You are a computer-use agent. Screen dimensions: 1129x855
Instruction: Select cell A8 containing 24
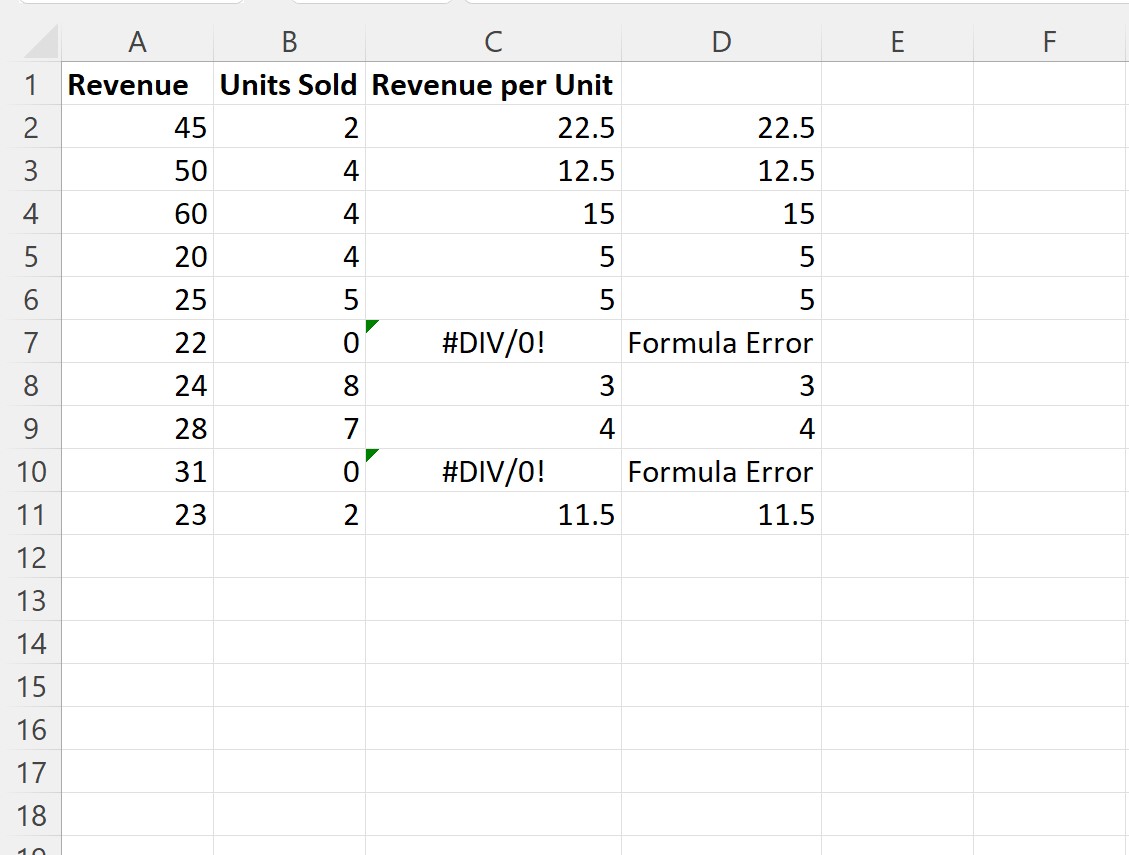(138, 385)
